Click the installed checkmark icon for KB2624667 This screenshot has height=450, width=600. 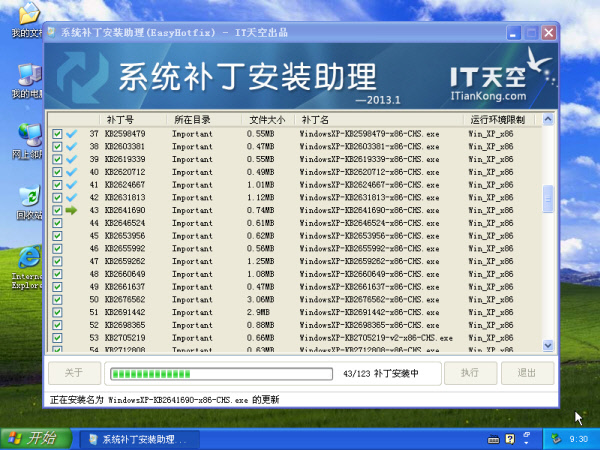[72, 185]
